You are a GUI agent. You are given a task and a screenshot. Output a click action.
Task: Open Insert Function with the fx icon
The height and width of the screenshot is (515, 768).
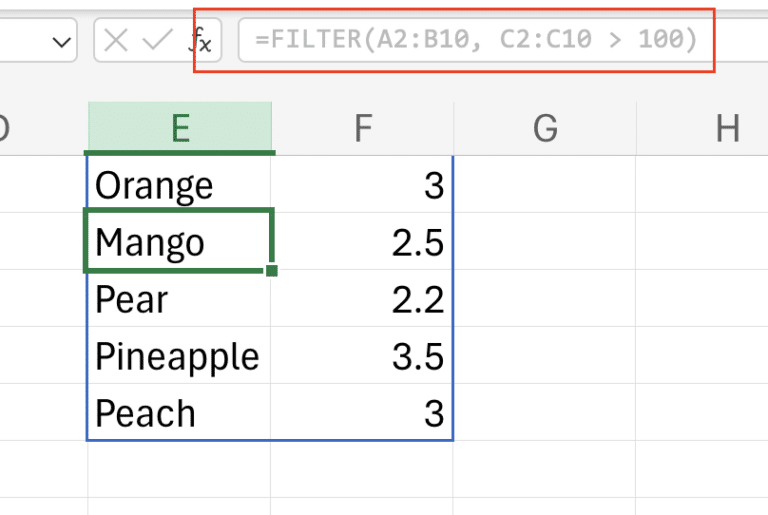click(200, 40)
